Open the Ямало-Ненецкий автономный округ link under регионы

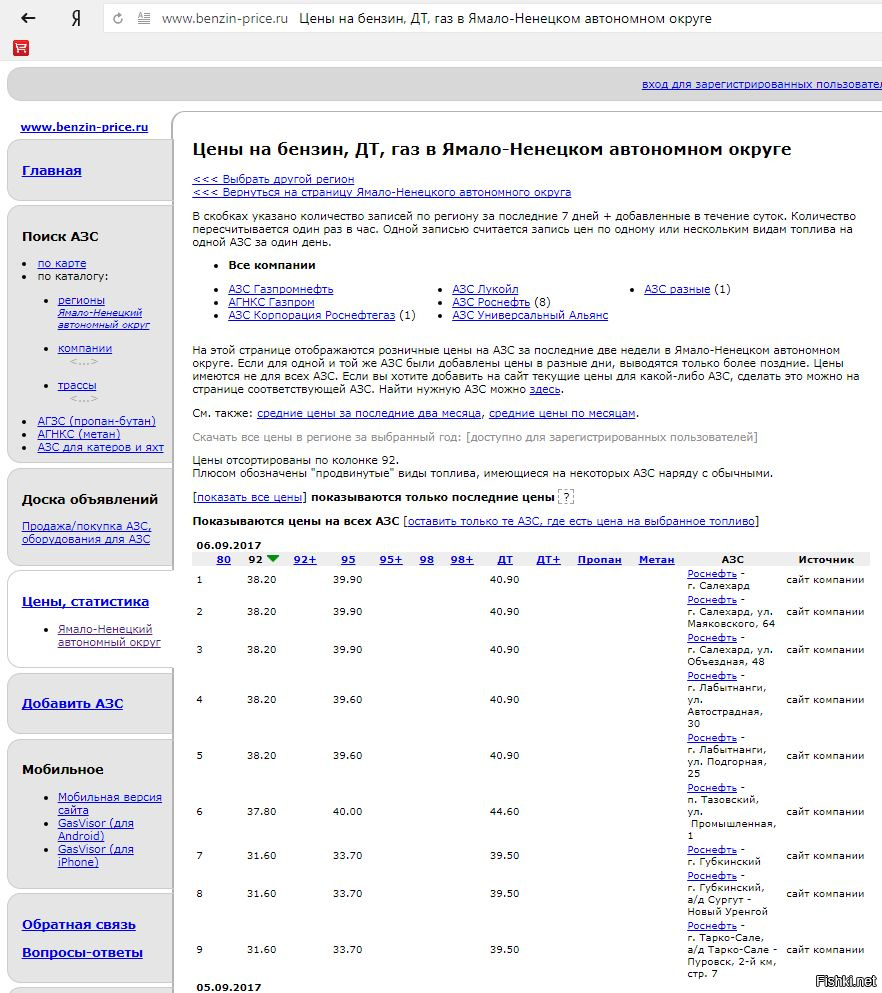(104, 319)
